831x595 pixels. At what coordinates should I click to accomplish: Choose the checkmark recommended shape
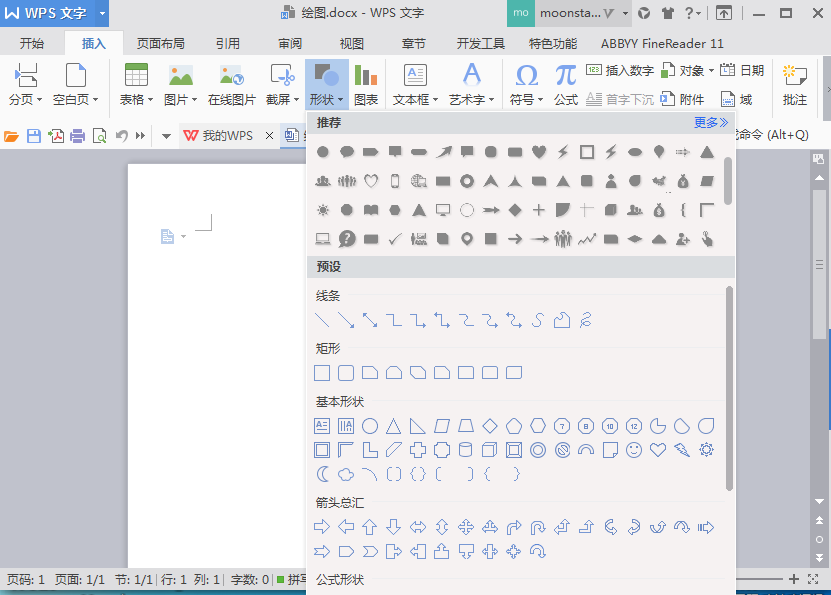395,239
